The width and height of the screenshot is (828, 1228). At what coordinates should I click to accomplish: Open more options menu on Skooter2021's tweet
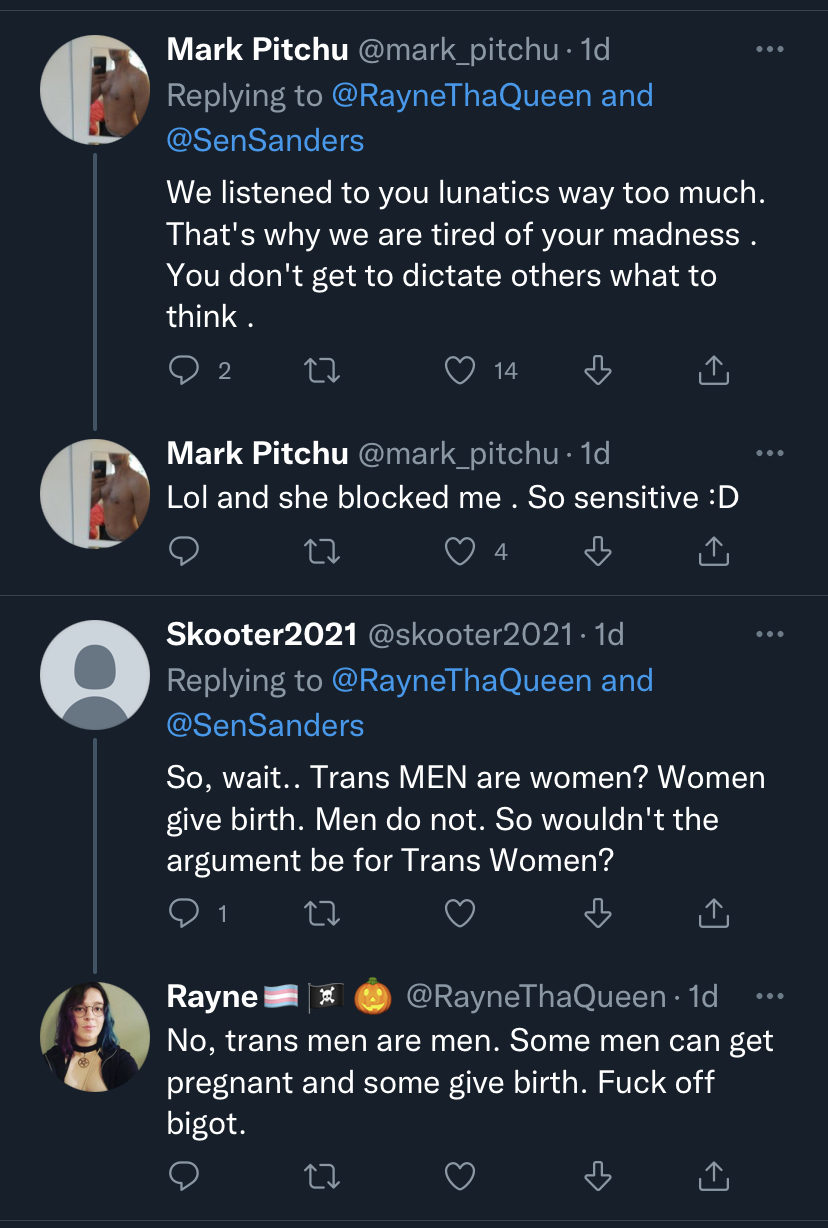pos(770,634)
